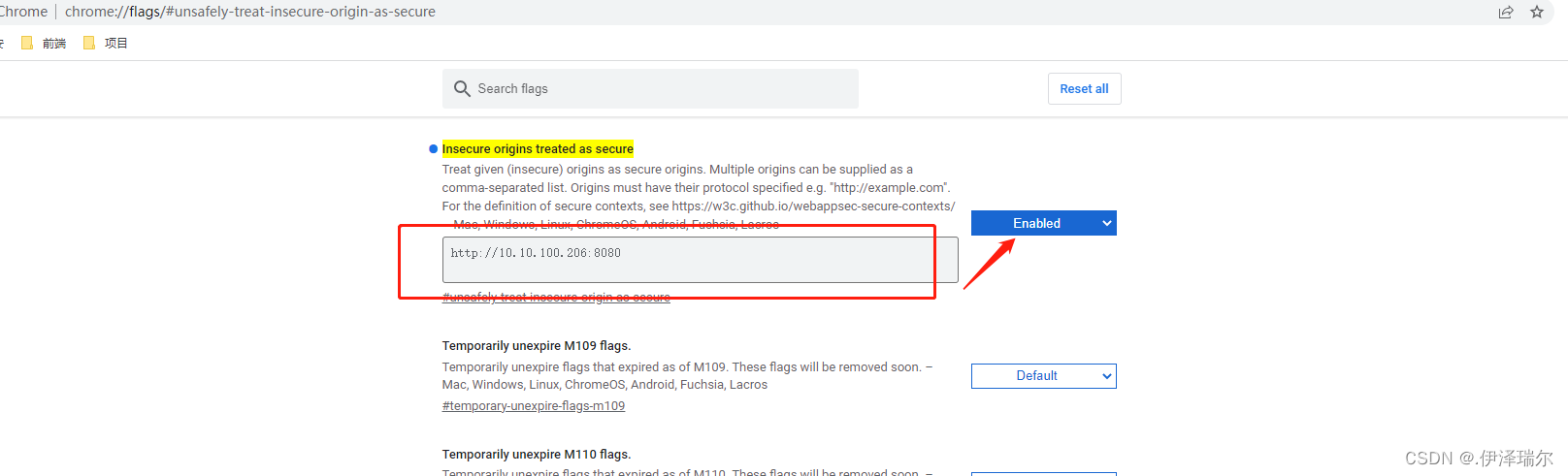
Task: Click the magnifier icon in Search flags
Action: (462, 88)
